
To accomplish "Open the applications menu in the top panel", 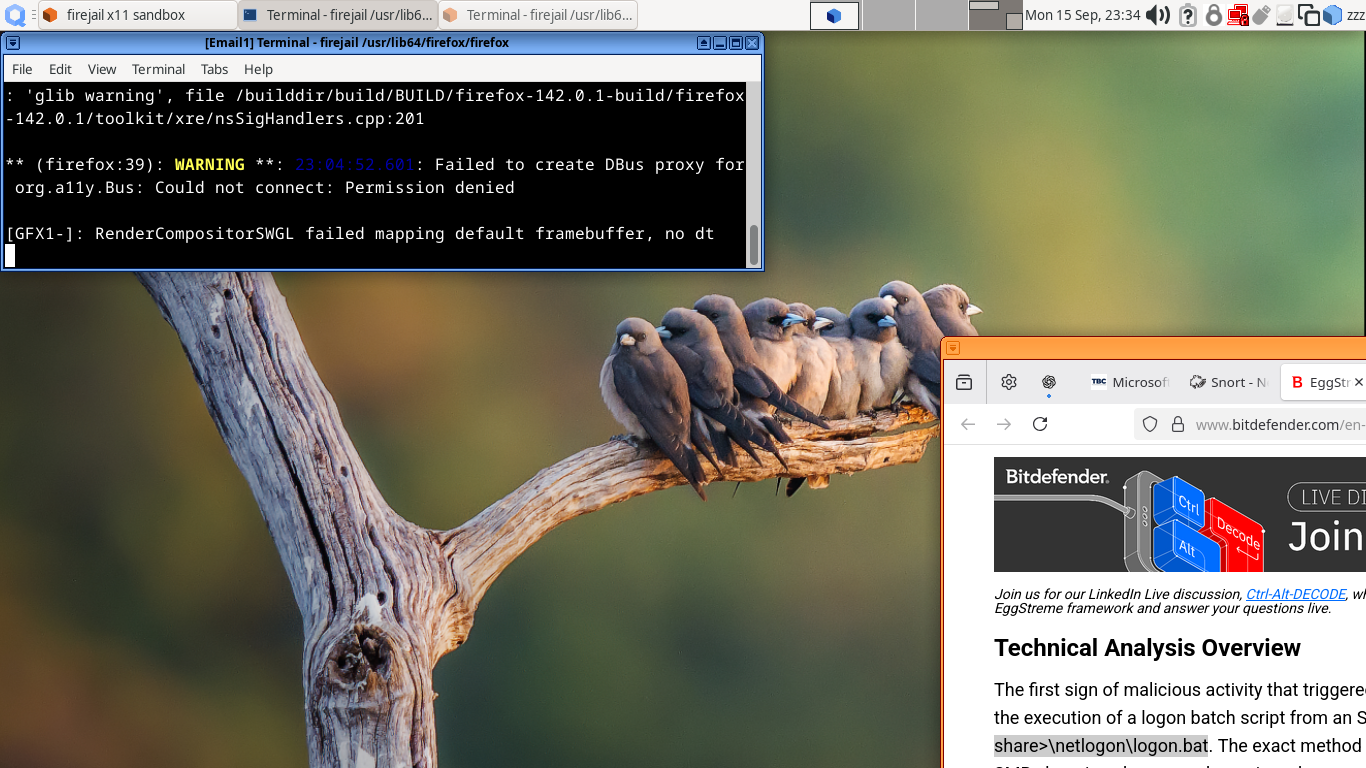I will [16, 15].
